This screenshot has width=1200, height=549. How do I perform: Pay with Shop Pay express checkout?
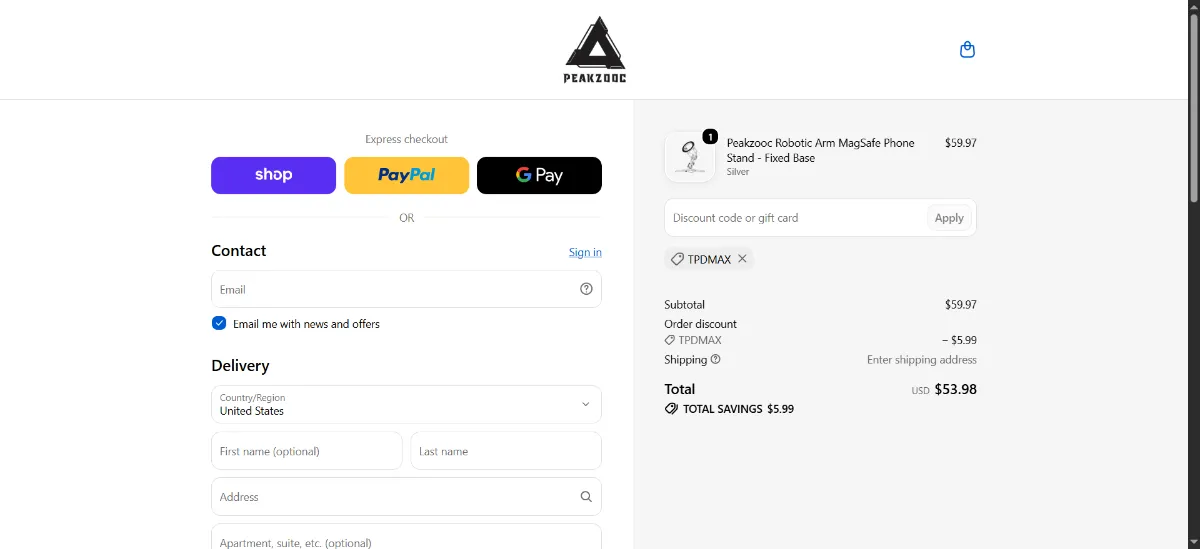(x=273, y=175)
